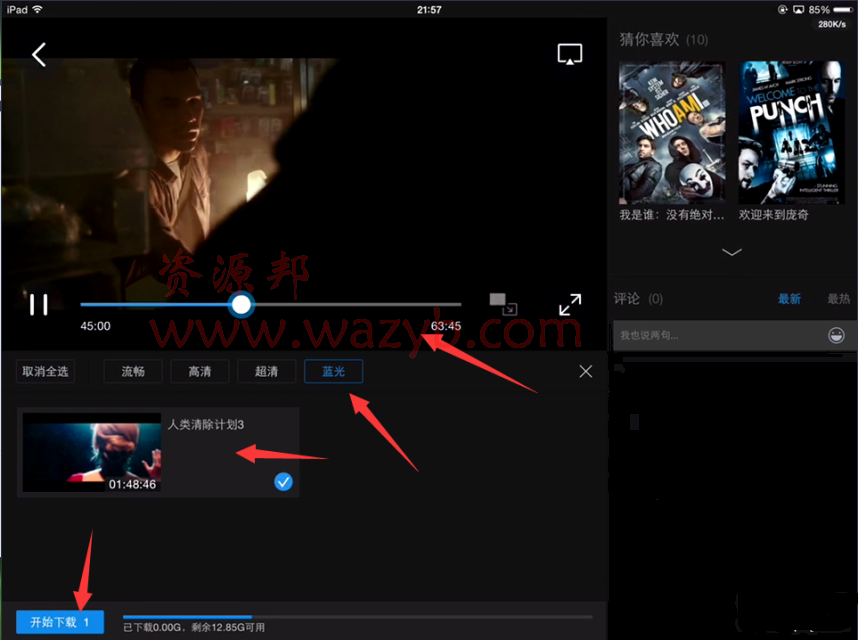Click the playback progress slider knob

click(241, 305)
